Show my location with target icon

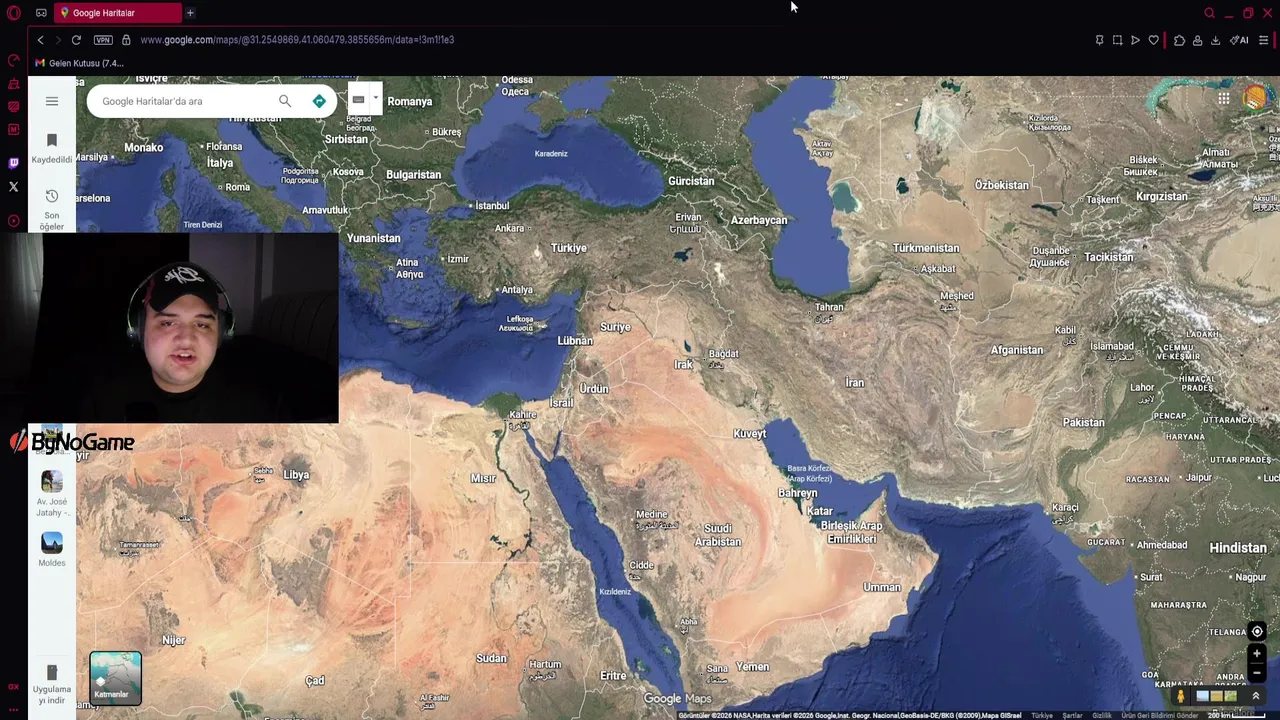[1257, 631]
